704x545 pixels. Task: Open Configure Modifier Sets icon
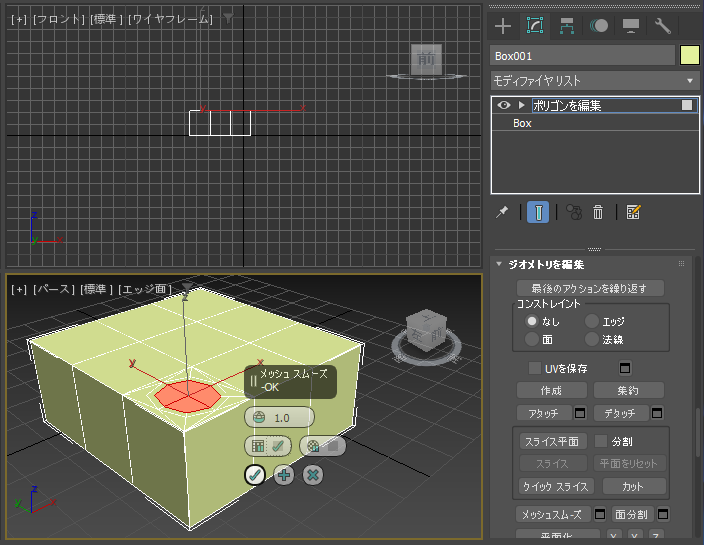tap(633, 212)
